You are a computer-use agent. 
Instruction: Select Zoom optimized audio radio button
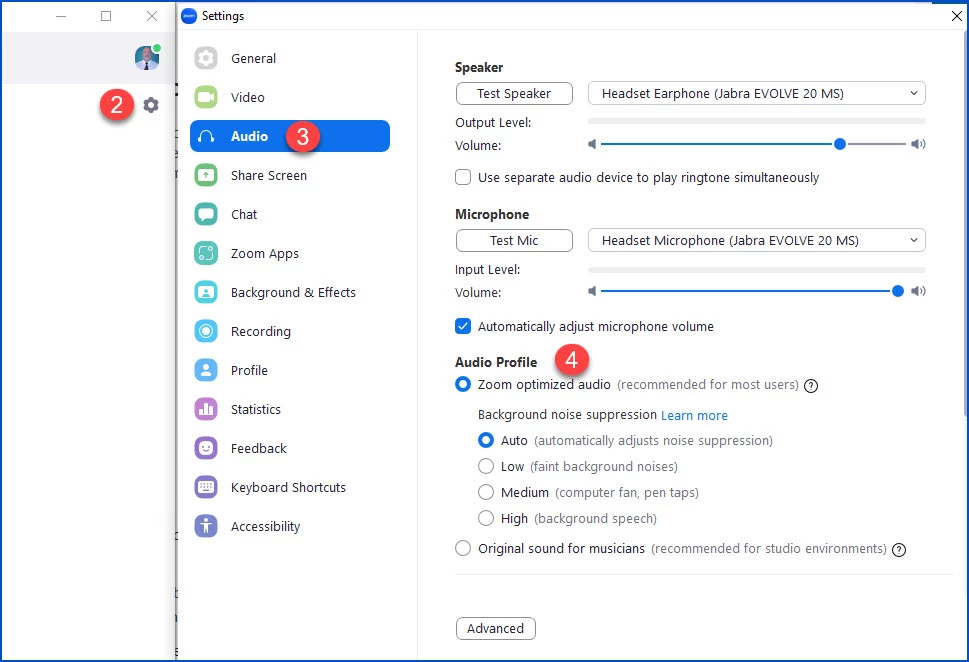pyautogui.click(x=463, y=384)
